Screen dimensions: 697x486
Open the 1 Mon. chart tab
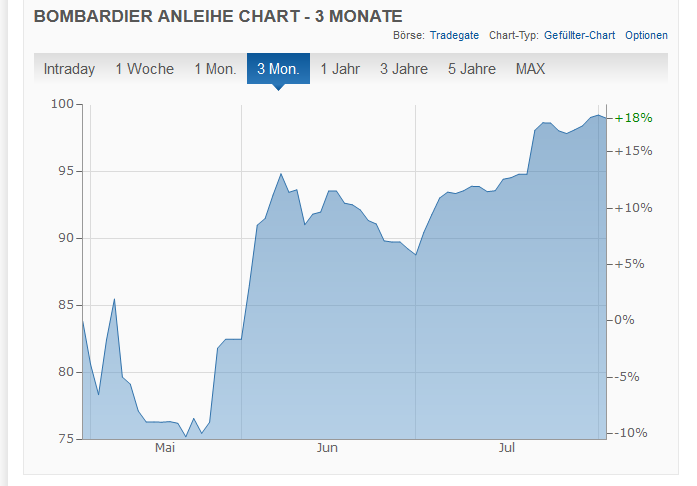[215, 69]
